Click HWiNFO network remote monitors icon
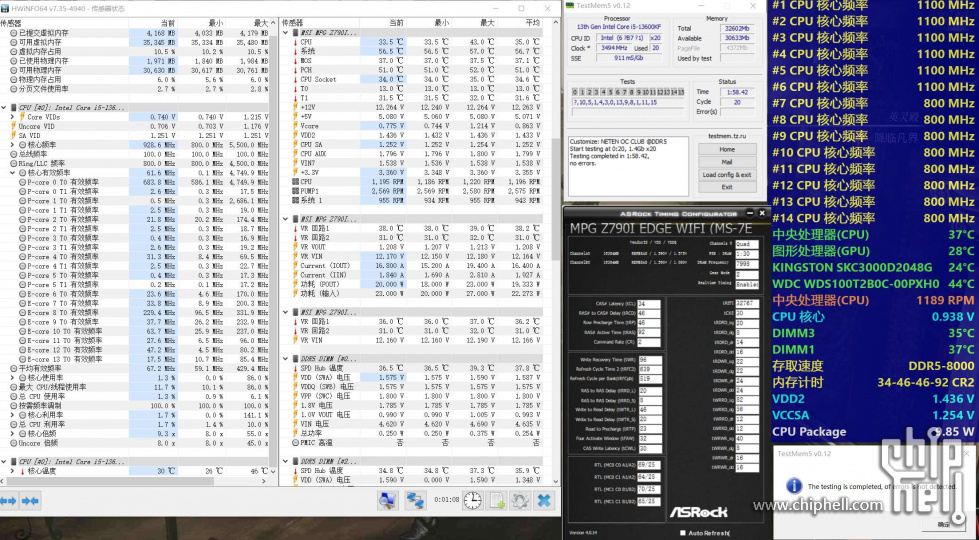The width and height of the screenshot is (979, 540). point(415,500)
